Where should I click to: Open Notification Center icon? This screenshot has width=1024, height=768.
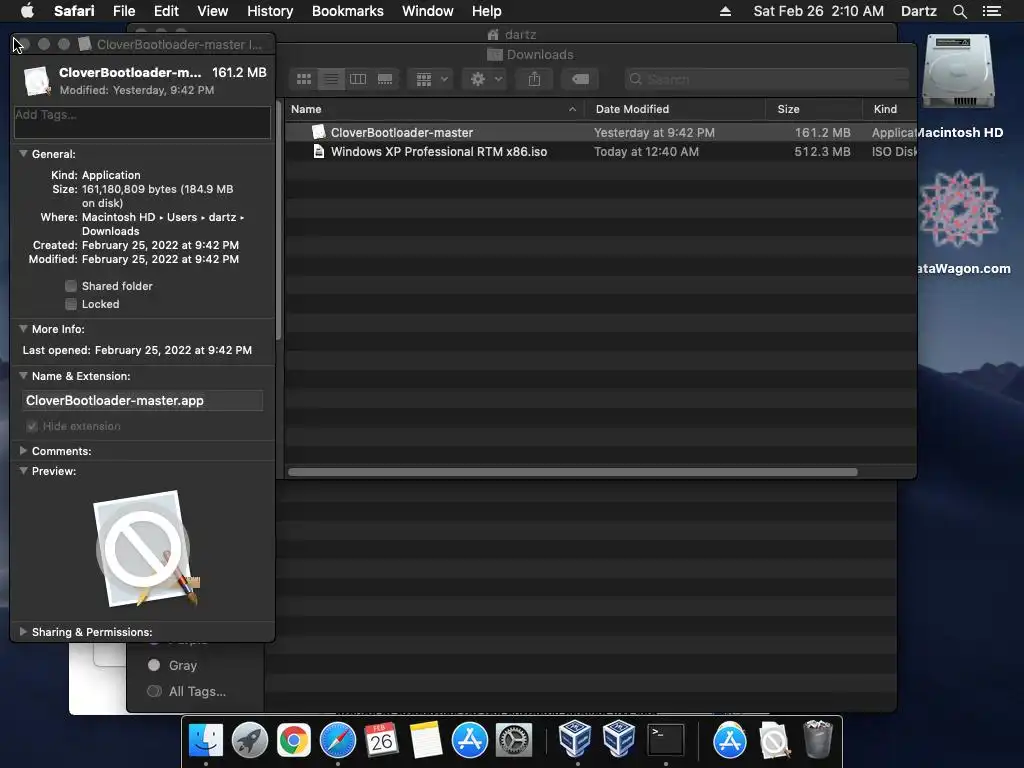pos(991,11)
